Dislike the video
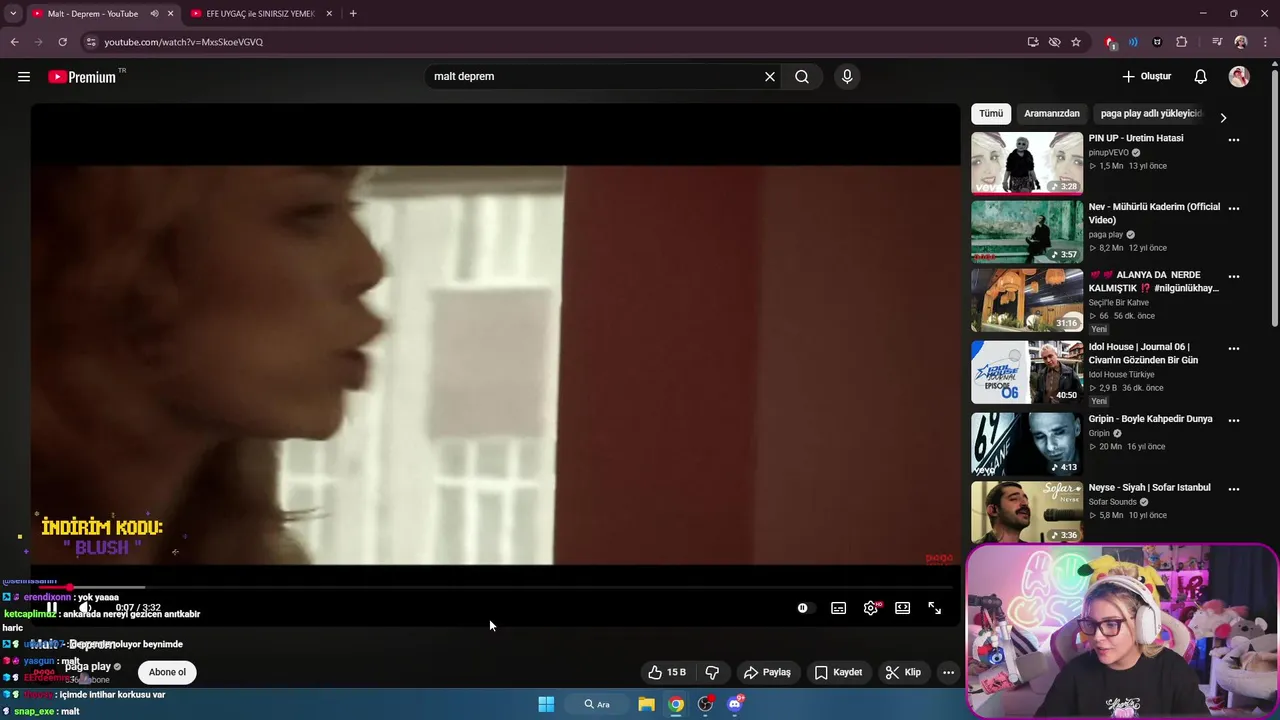 (713, 672)
